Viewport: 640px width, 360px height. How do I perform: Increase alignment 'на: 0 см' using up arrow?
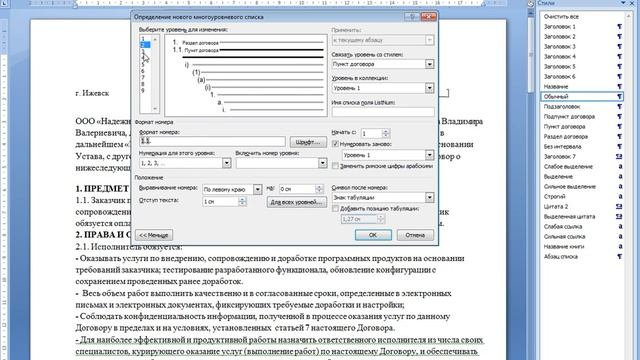[x=319, y=187]
